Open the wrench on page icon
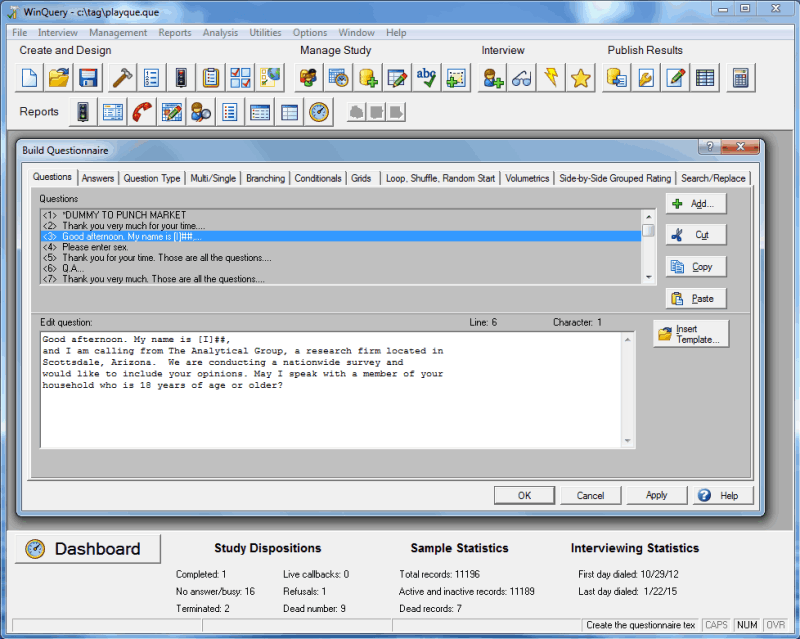This screenshot has height=639, width=800. tap(646, 78)
